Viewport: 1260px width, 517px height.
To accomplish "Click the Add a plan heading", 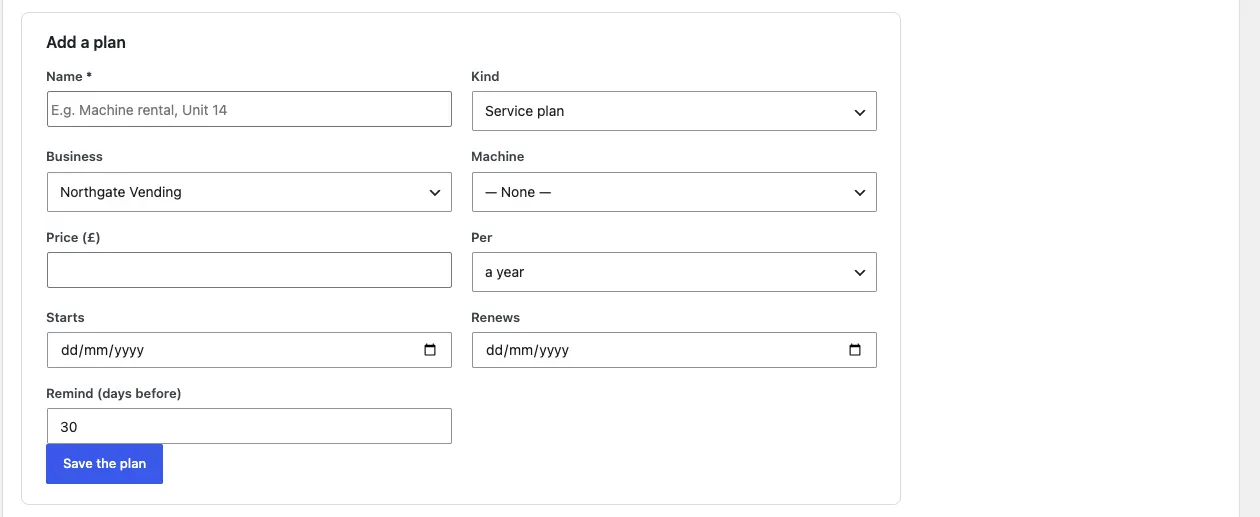I will click(x=86, y=43).
